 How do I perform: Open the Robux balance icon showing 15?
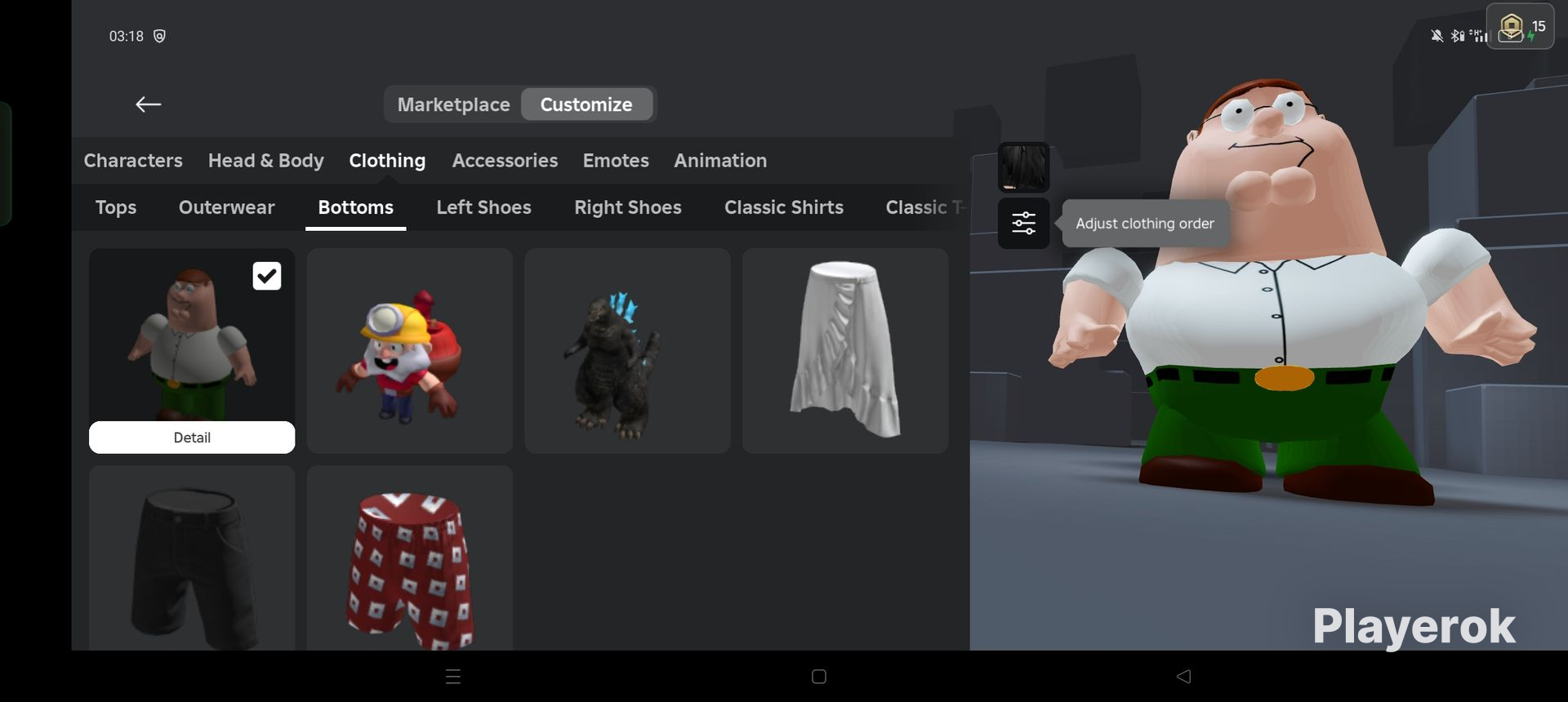tap(1520, 27)
